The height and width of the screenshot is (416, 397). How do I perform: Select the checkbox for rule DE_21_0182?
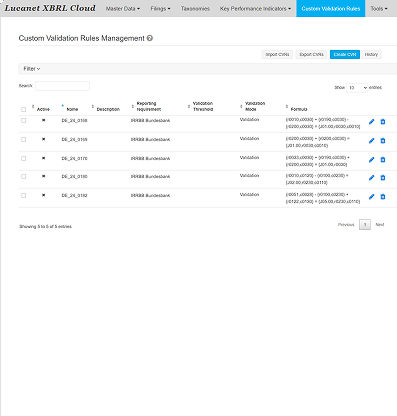[x=23, y=195]
